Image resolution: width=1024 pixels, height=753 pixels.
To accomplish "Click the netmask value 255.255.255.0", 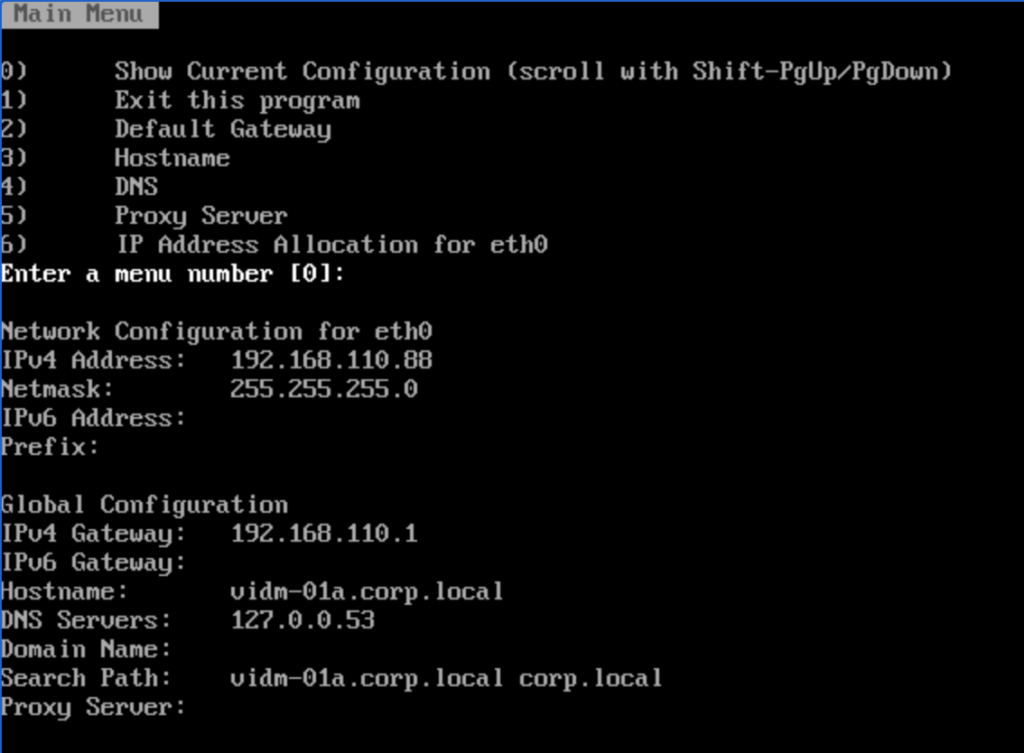I will point(324,390).
